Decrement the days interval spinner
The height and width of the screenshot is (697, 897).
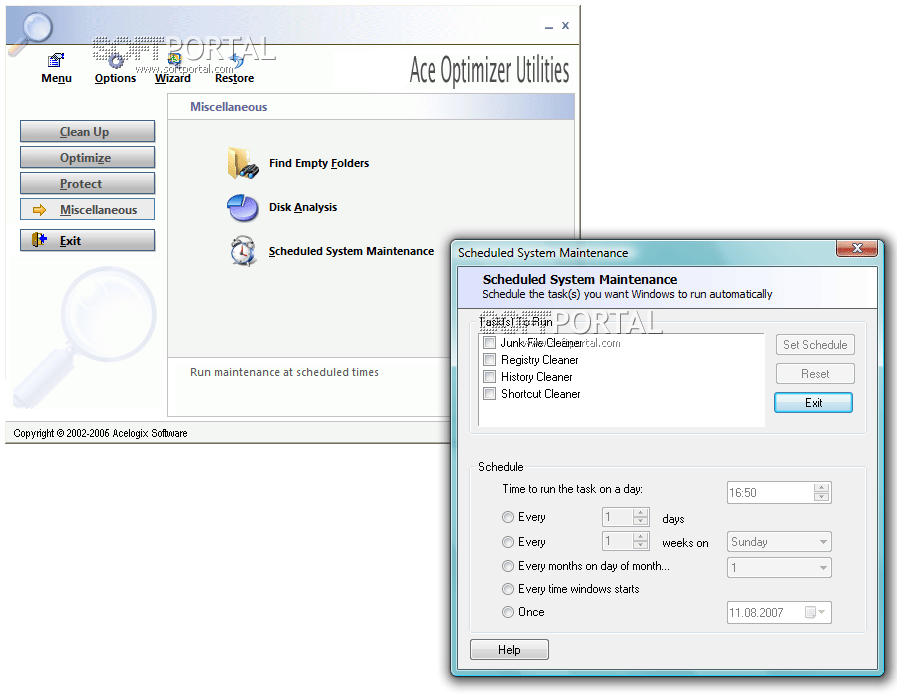pos(641,521)
